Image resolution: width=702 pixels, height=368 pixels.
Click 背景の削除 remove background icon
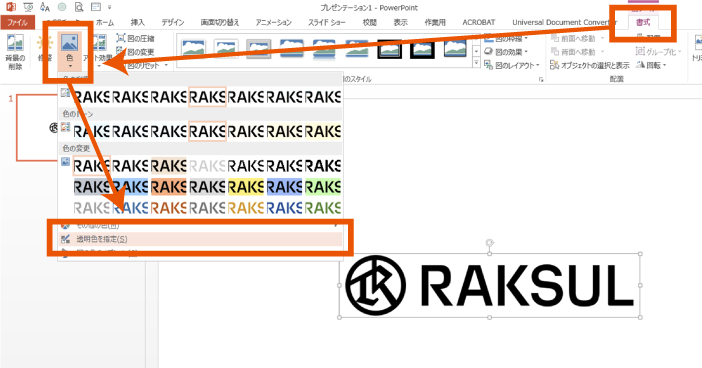(x=15, y=51)
